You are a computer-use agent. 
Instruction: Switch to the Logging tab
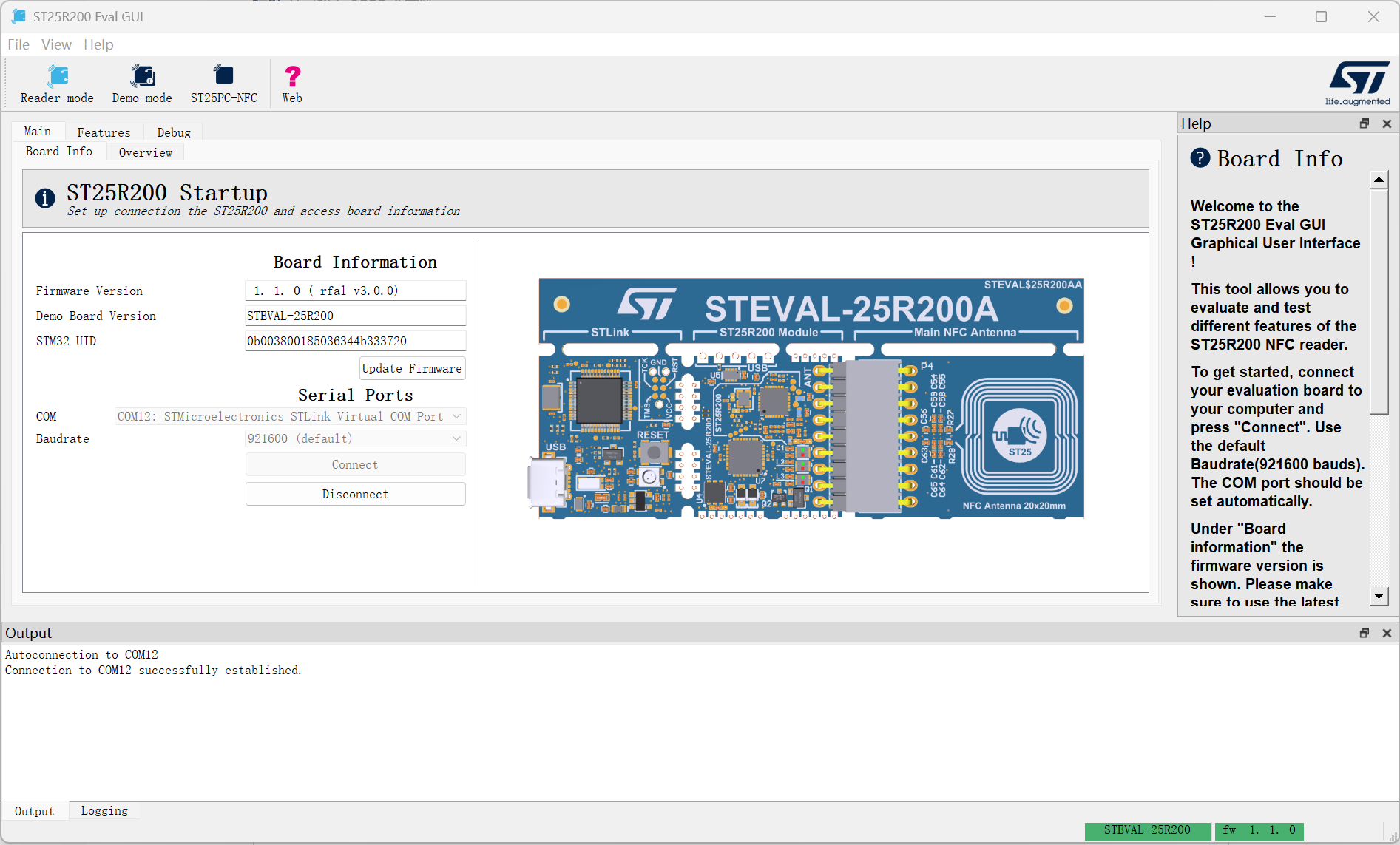(104, 811)
